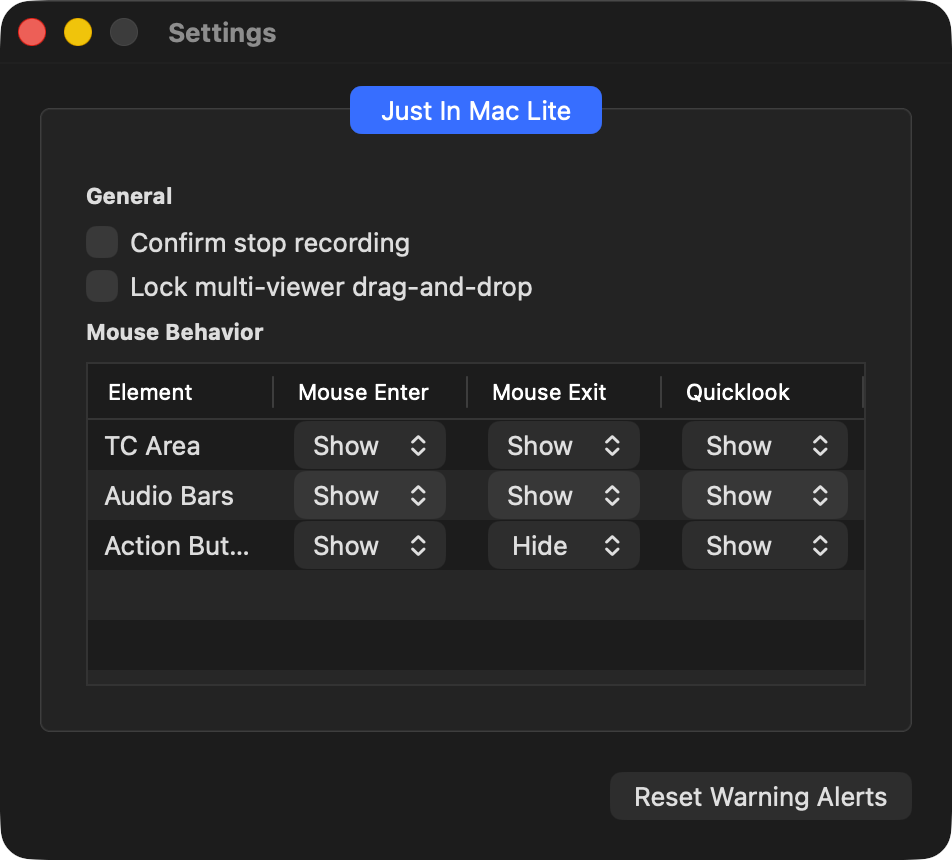Click the Mouse Enter column header
The image size is (952, 860).
click(x=370, y=392)
